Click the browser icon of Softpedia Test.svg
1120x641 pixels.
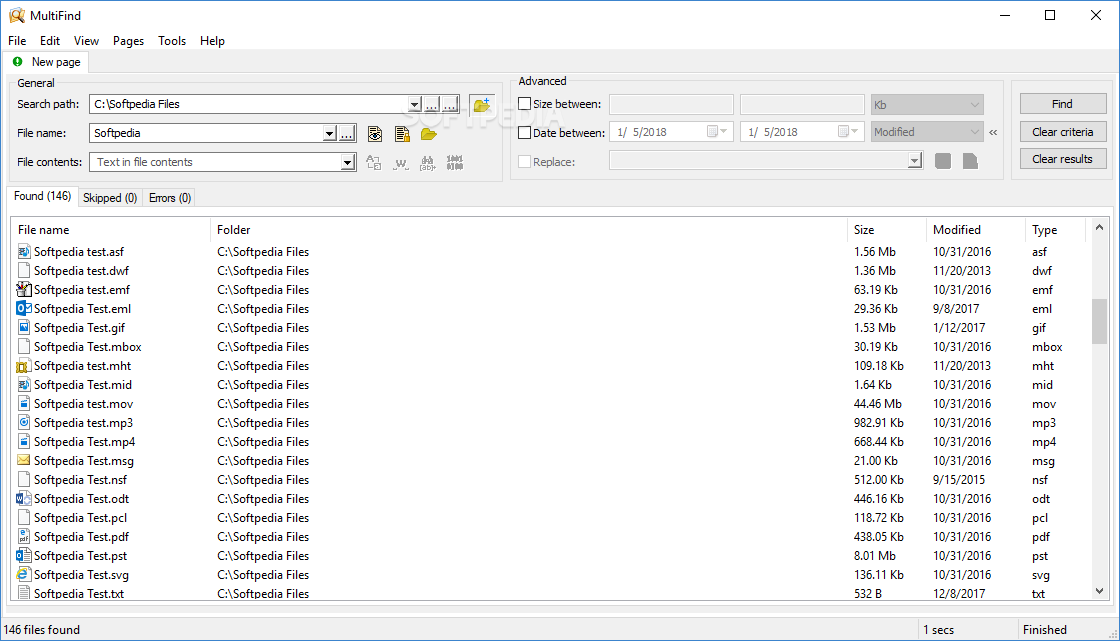pos(24,575)
